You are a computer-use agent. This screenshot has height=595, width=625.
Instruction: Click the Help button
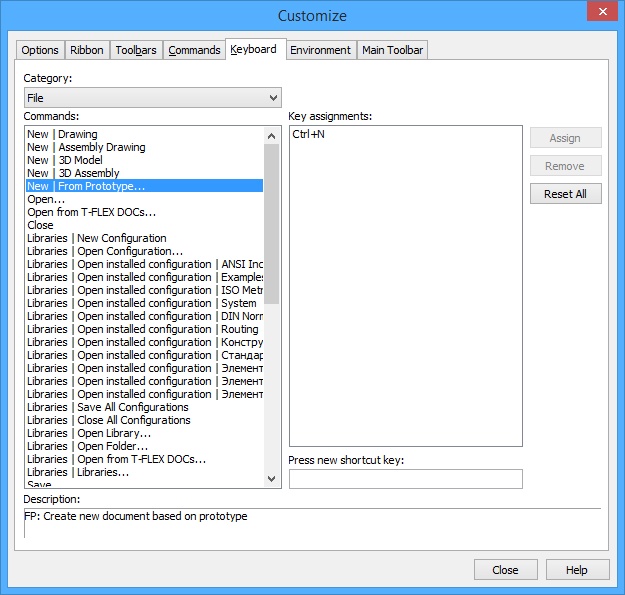point(577,570)
